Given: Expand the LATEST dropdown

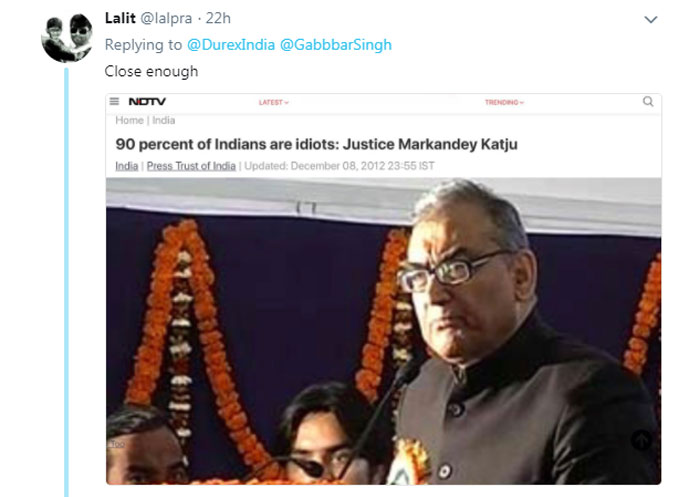Looking at the screenshot, I should (x=274, y=102).
